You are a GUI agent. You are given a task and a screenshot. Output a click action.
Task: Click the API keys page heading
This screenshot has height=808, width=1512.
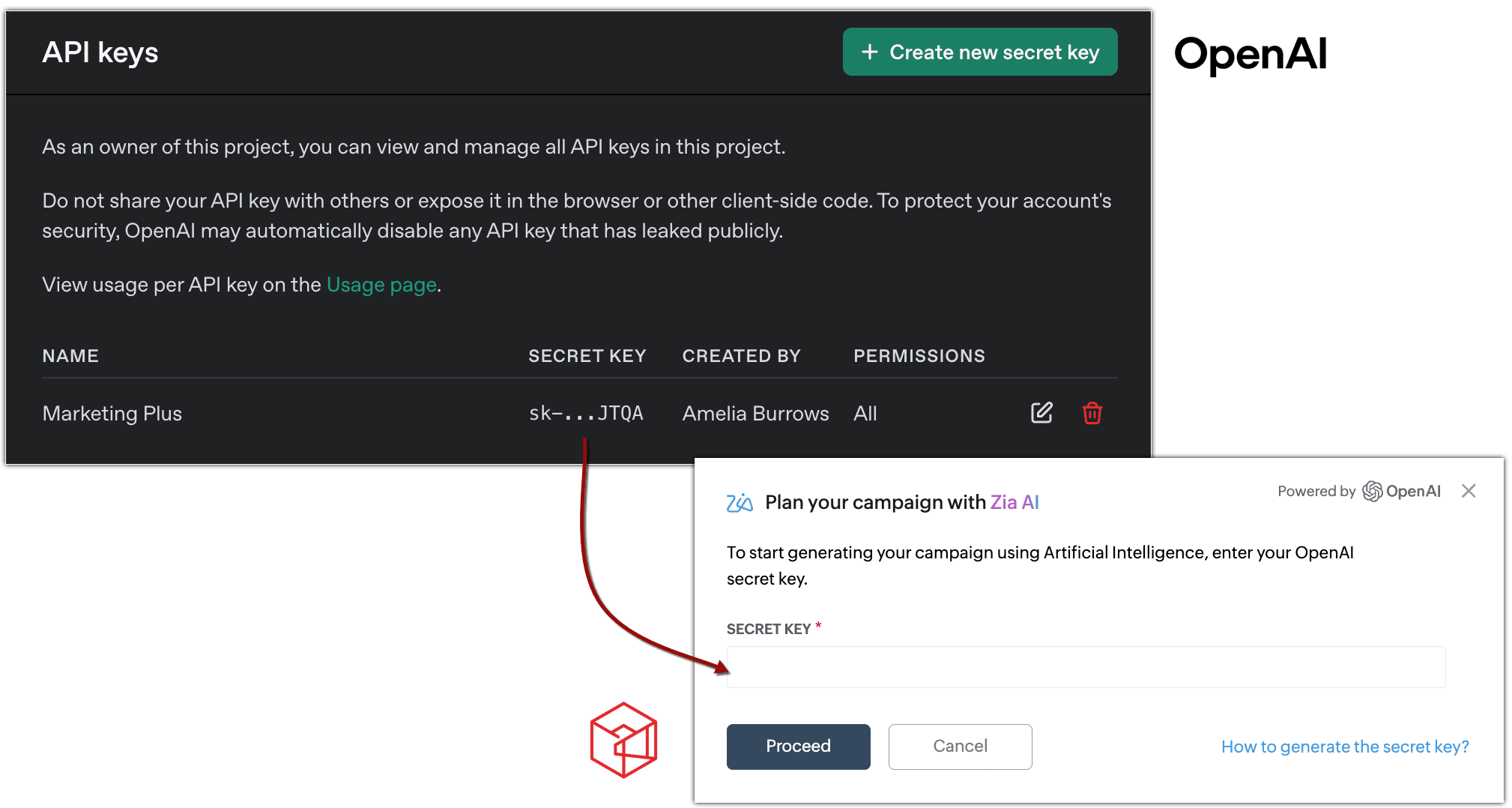click(100, 52)
